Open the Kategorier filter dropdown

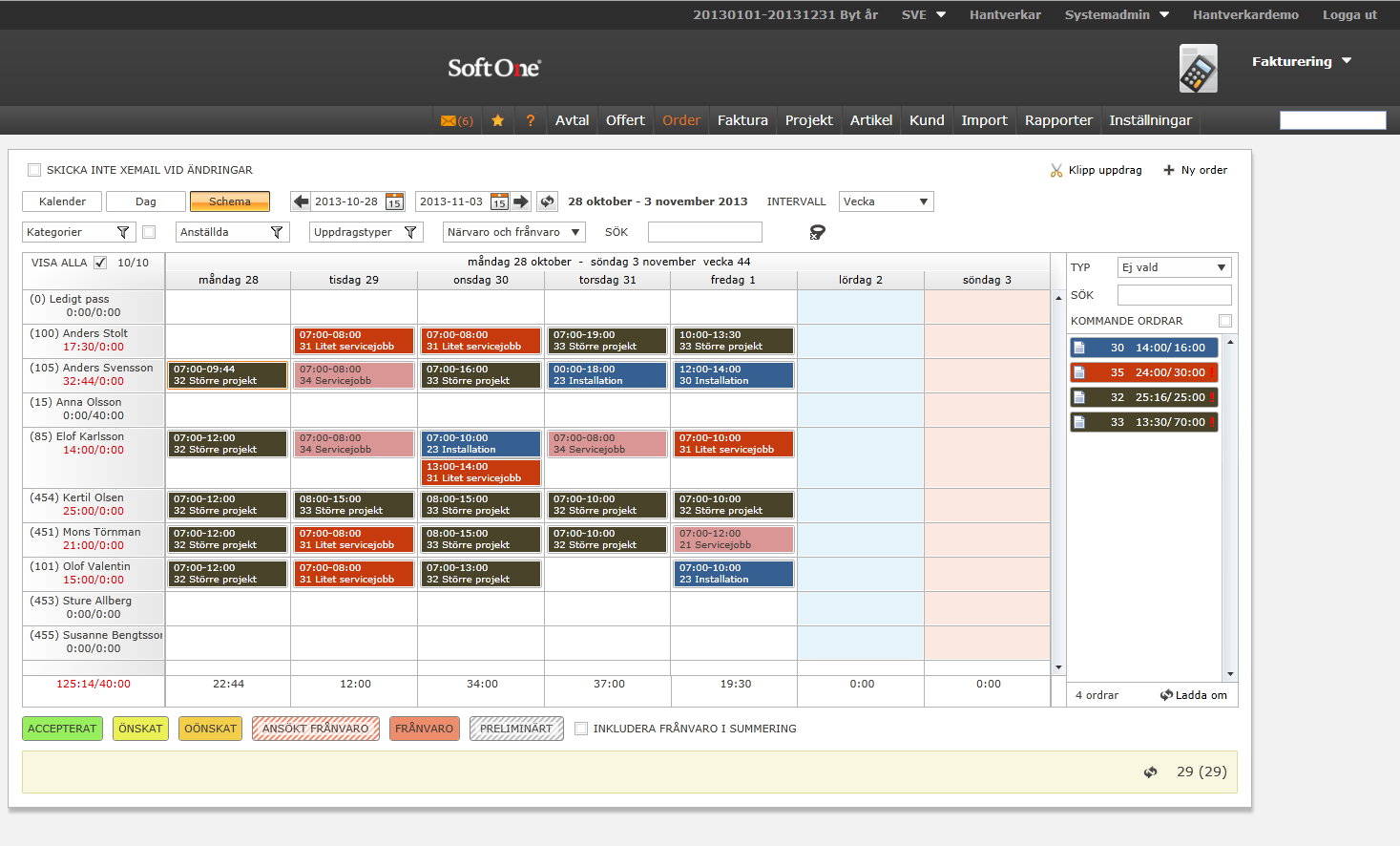[x=77, y=232]
